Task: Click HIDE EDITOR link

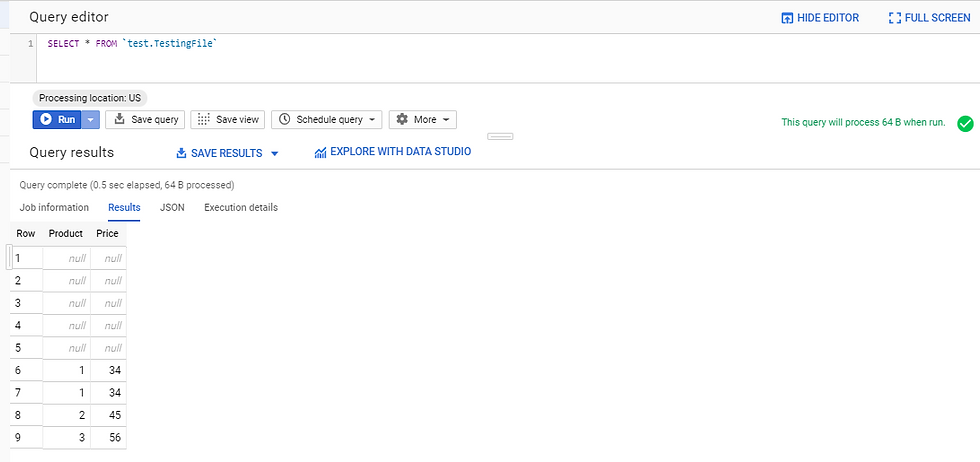Action: 820,18
